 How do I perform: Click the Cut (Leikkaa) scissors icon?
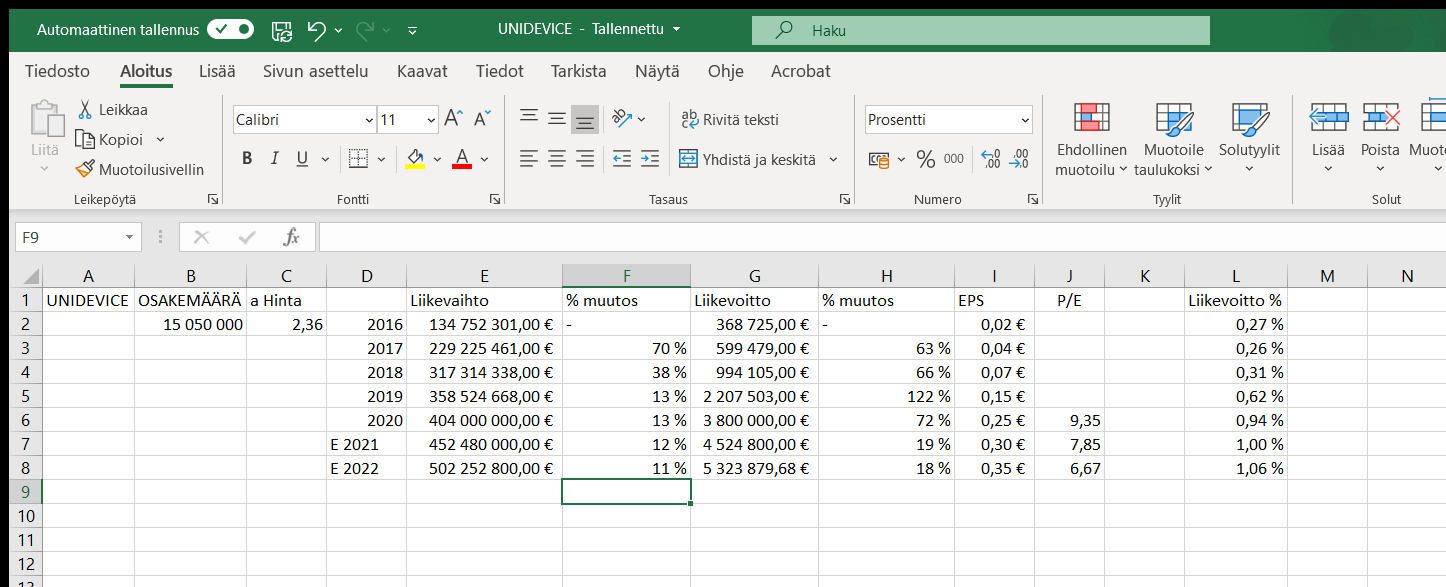point(85,109)
